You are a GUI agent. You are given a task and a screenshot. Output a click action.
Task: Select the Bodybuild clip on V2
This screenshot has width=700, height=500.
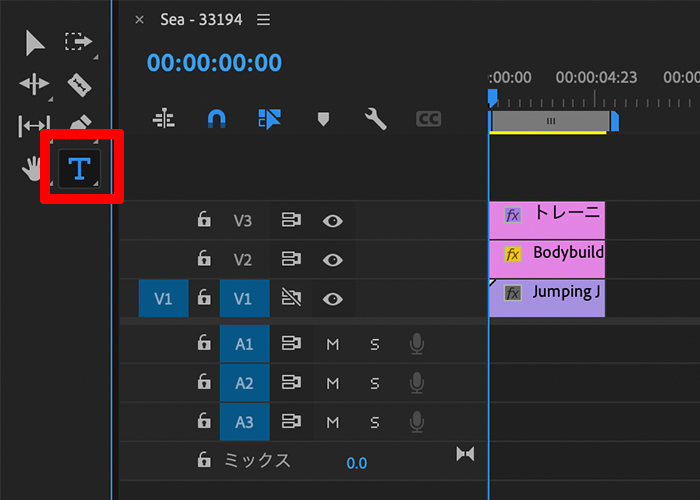pos(547,259)
